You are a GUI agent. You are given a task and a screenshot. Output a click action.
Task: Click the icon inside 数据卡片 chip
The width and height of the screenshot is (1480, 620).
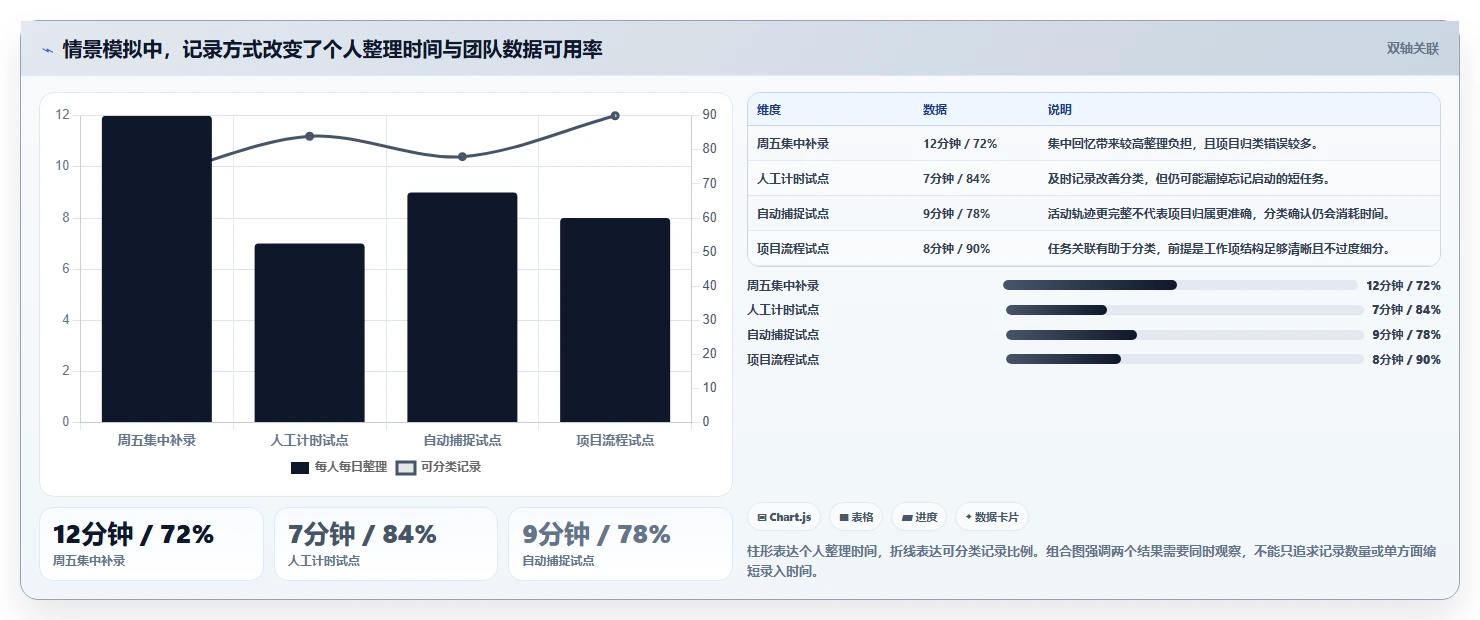tap(969, 517)
